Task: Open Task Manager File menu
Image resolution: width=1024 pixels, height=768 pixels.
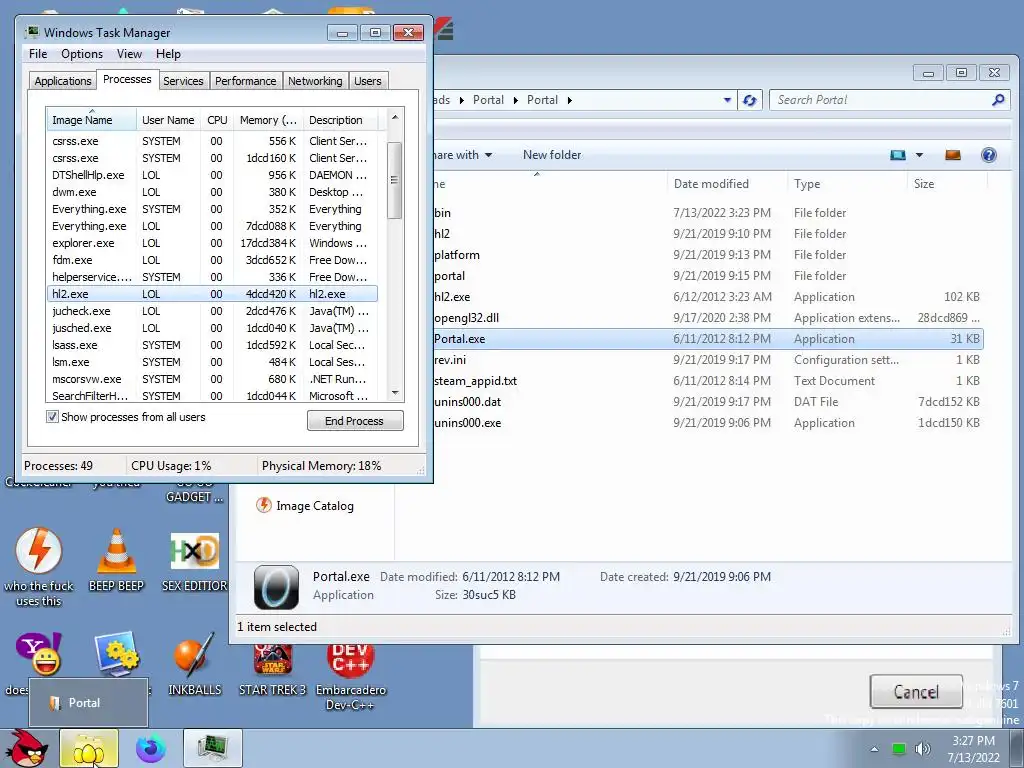Action: point(38,54)
